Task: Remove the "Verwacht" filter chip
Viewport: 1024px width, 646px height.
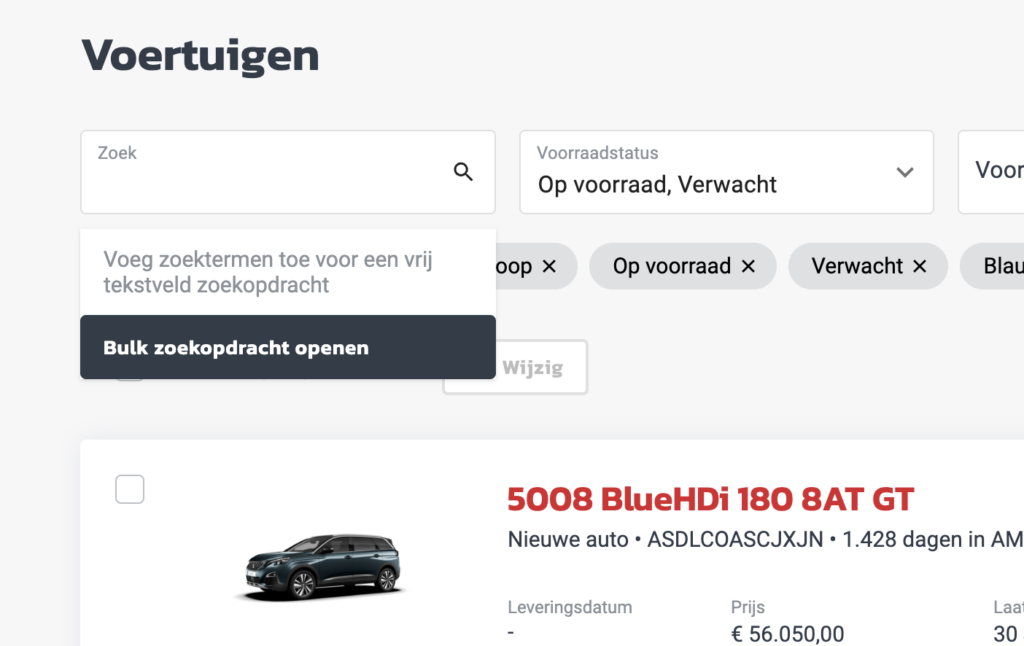Action: click(919, 267)
